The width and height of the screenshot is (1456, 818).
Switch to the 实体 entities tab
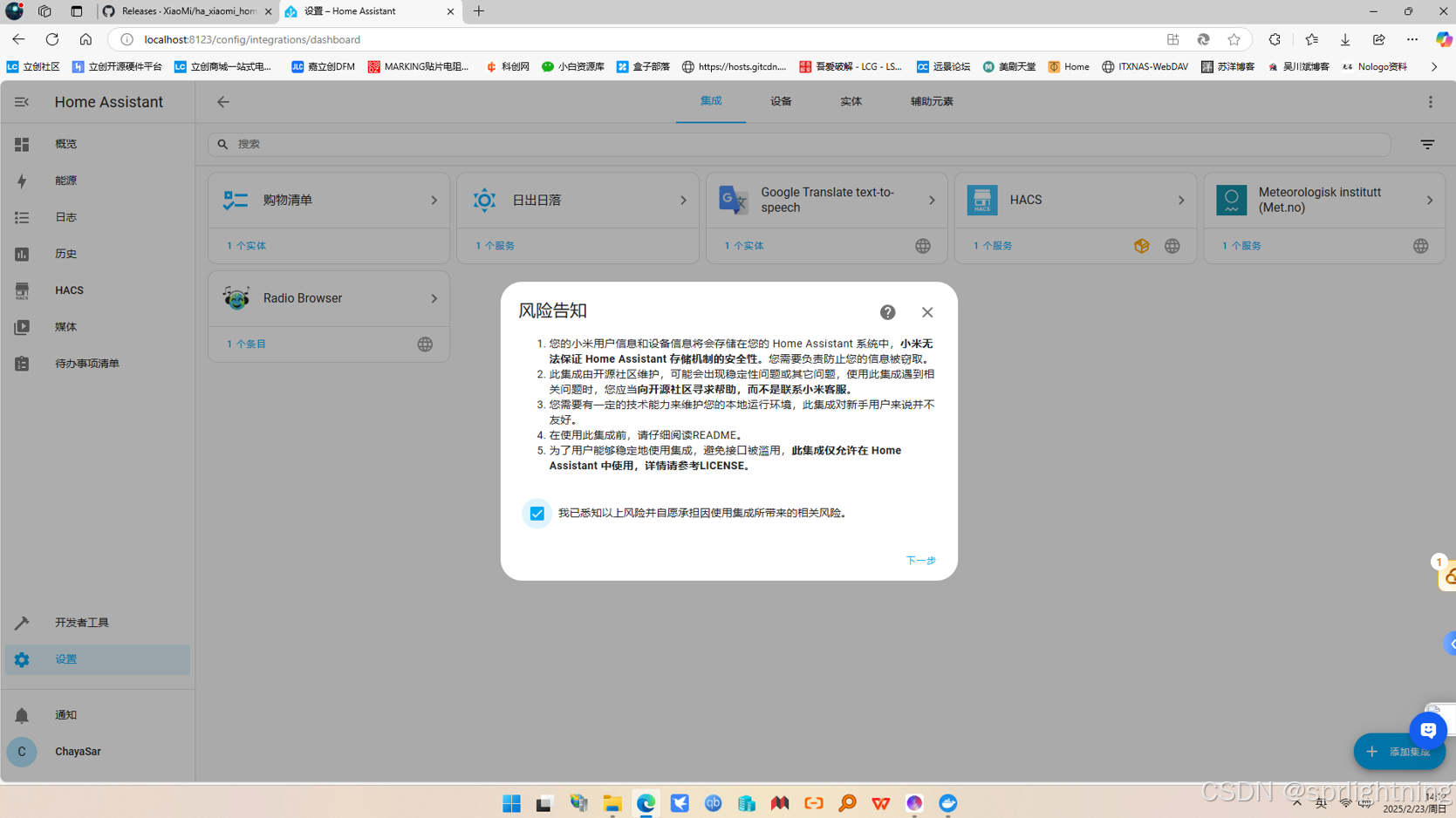pyautogui.click(x=851, y=101)
